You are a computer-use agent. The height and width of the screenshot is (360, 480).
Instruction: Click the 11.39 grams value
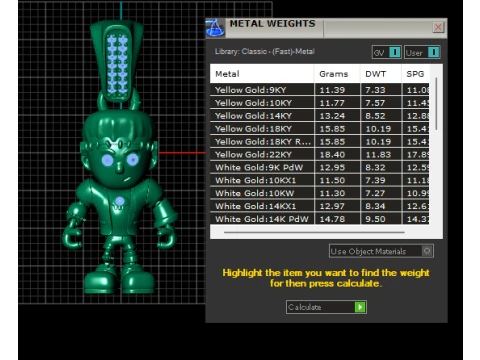332,90
